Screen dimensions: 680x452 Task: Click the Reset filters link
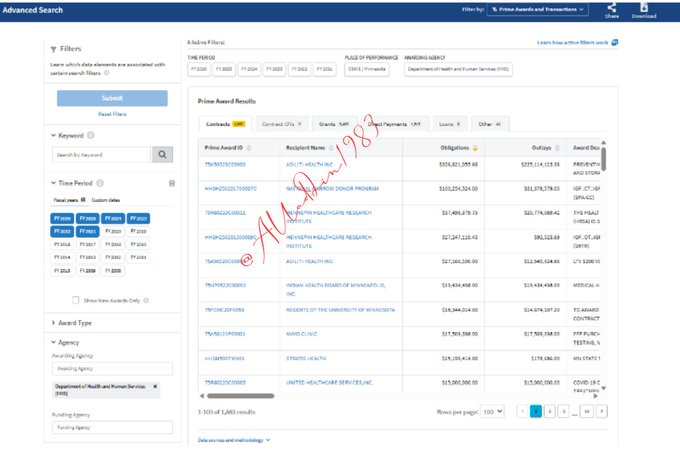coord(111,114)
